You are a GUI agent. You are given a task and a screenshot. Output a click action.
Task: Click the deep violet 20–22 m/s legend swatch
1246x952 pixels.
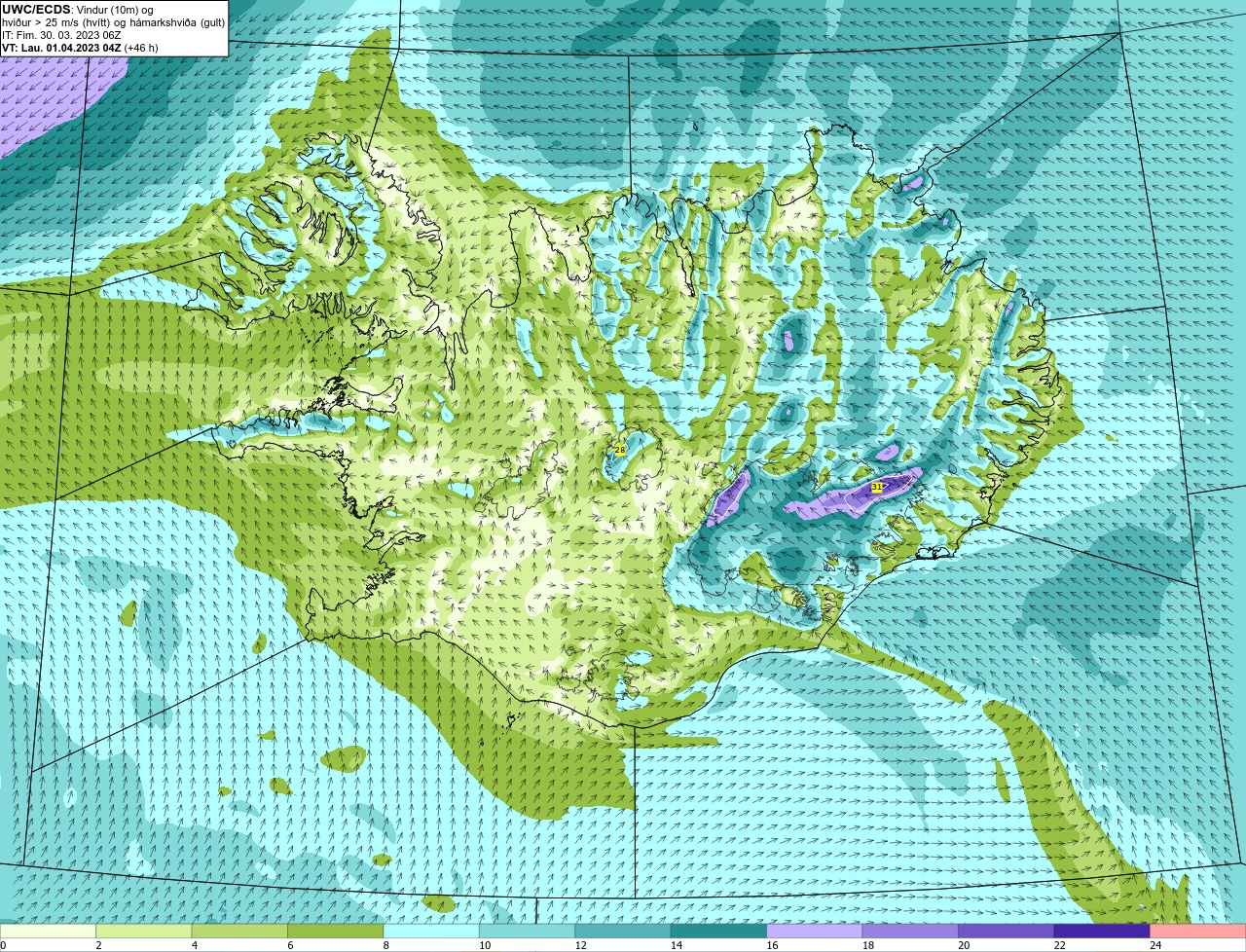(x=1007, y=931)
